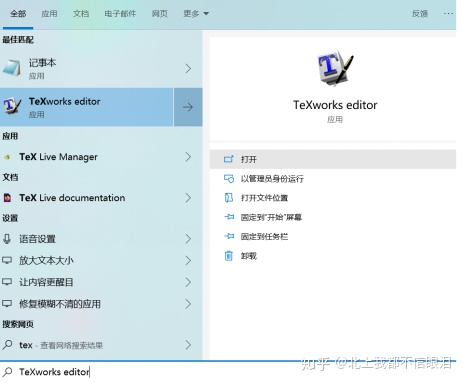Click the Notepad app icon
463x383 pixels.
pos(12,68)
